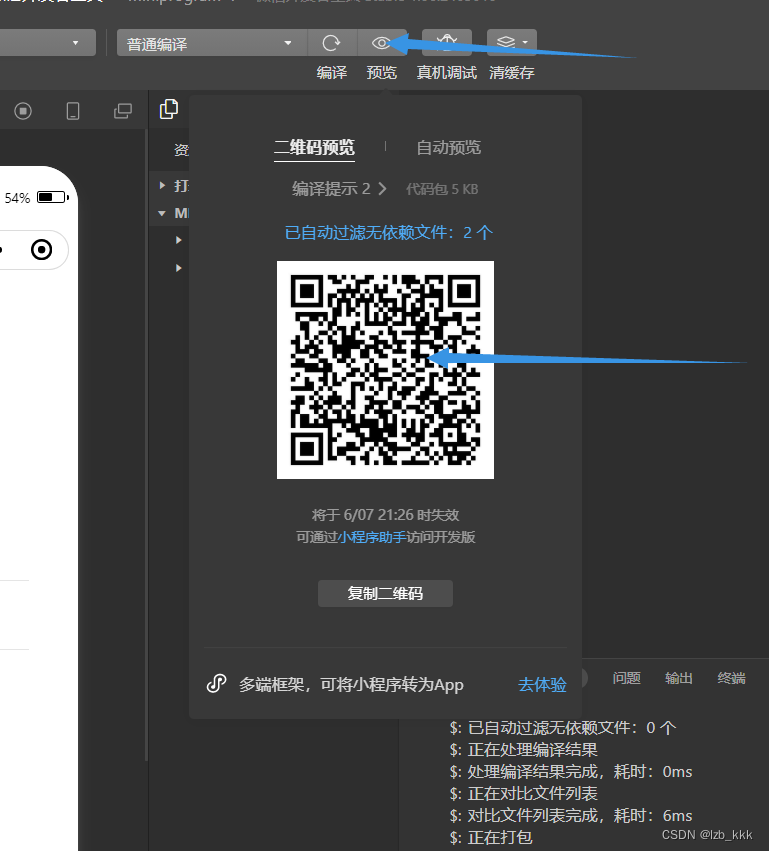769x851 pixels.
Task: Click the 去体验 link
Action: (x=542, y=684)
